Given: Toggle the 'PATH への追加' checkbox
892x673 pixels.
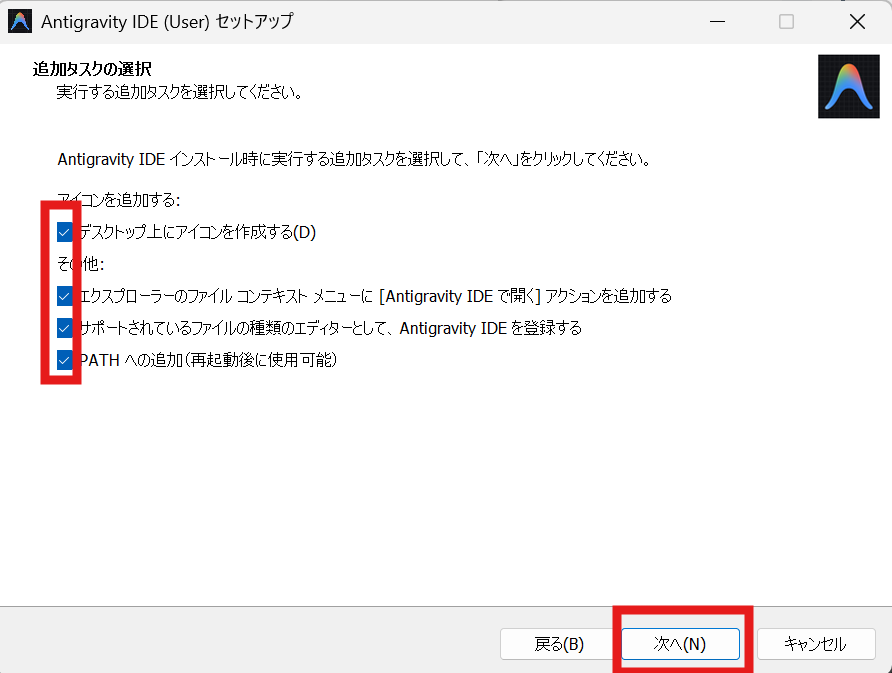Looking at the screenshot, I should pyautogui.click(x=64, y=360).
